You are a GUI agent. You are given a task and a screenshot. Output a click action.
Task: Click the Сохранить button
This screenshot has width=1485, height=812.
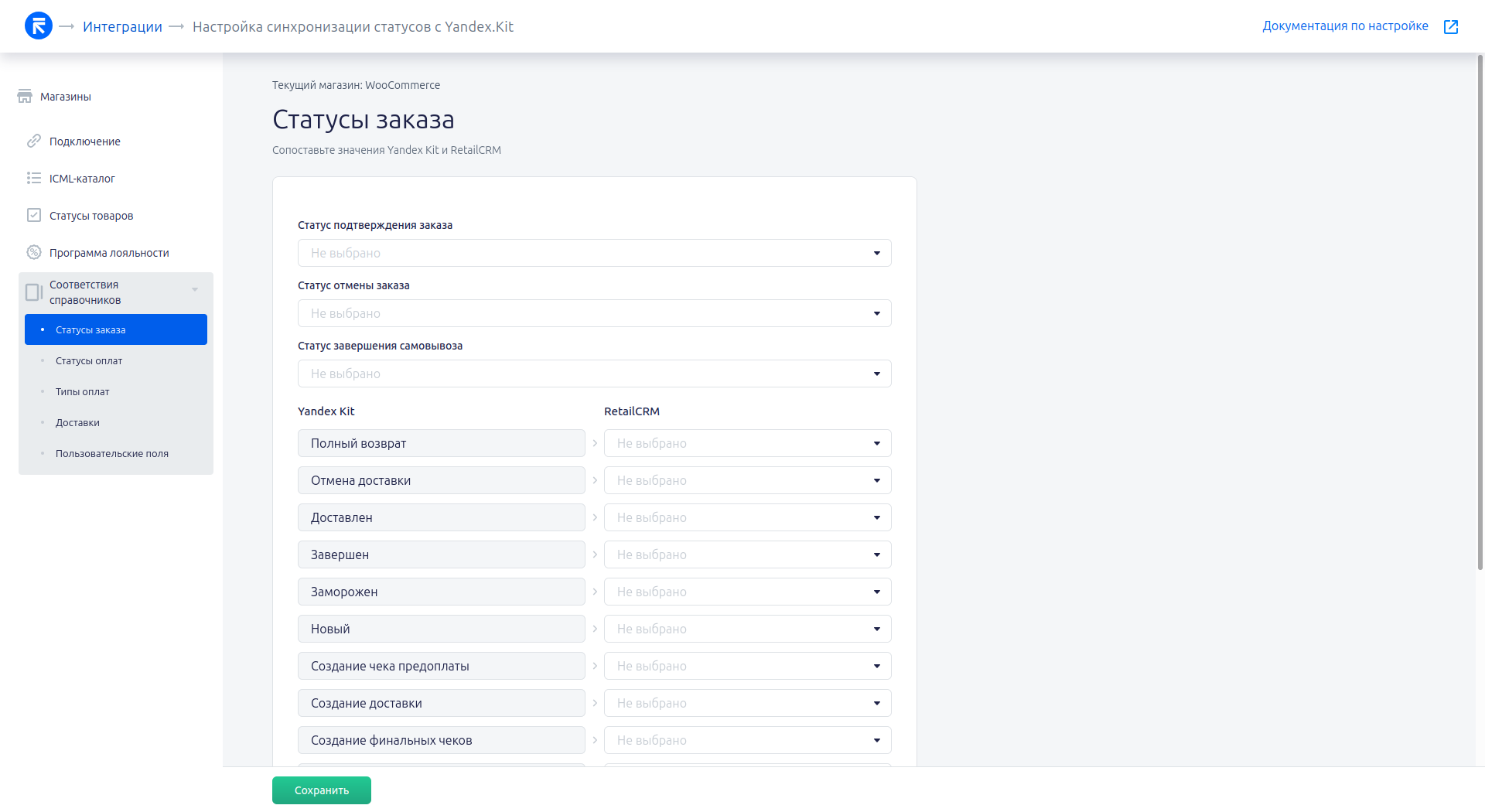[322, 790]
